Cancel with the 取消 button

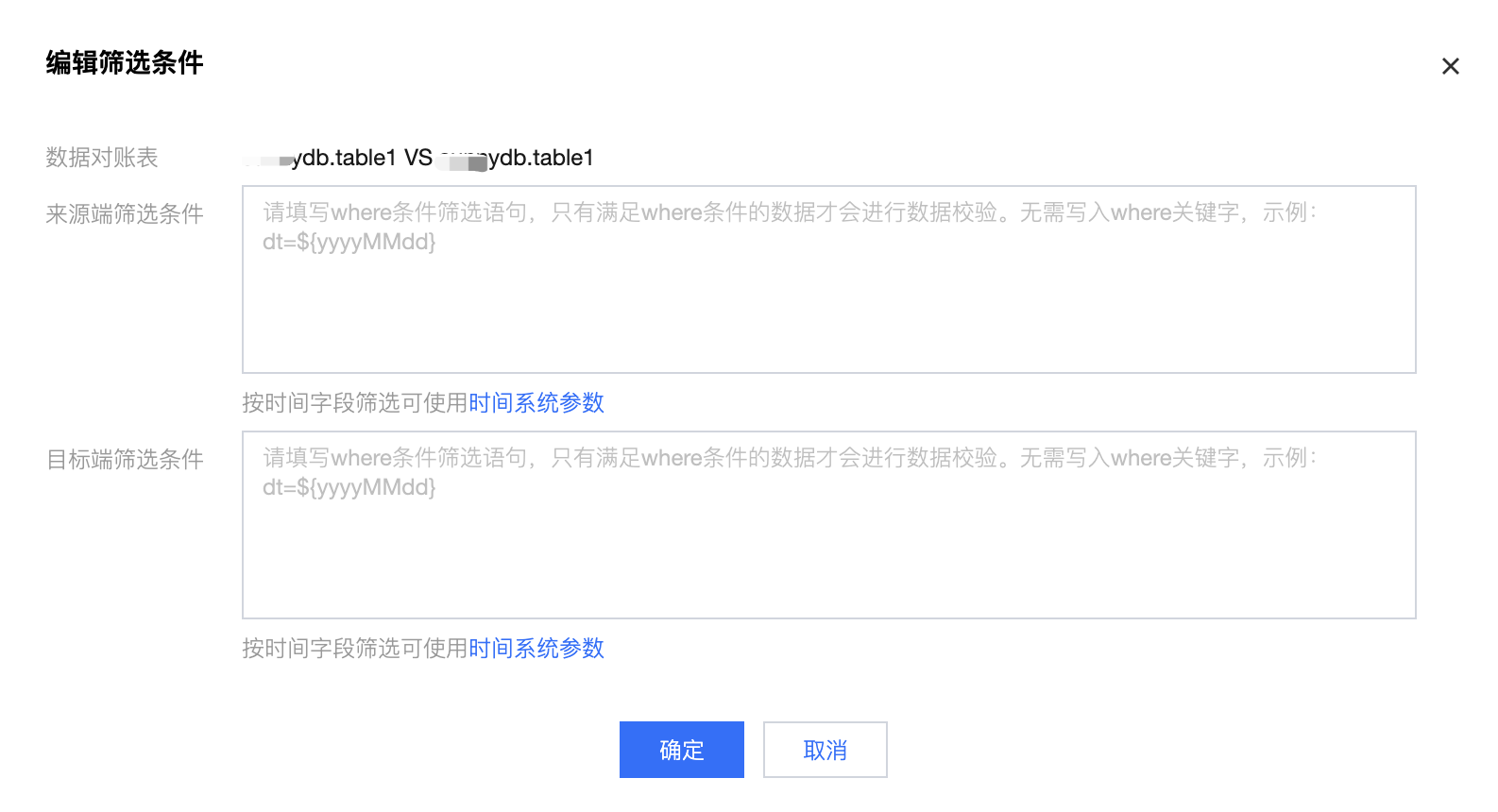[826, 750]
